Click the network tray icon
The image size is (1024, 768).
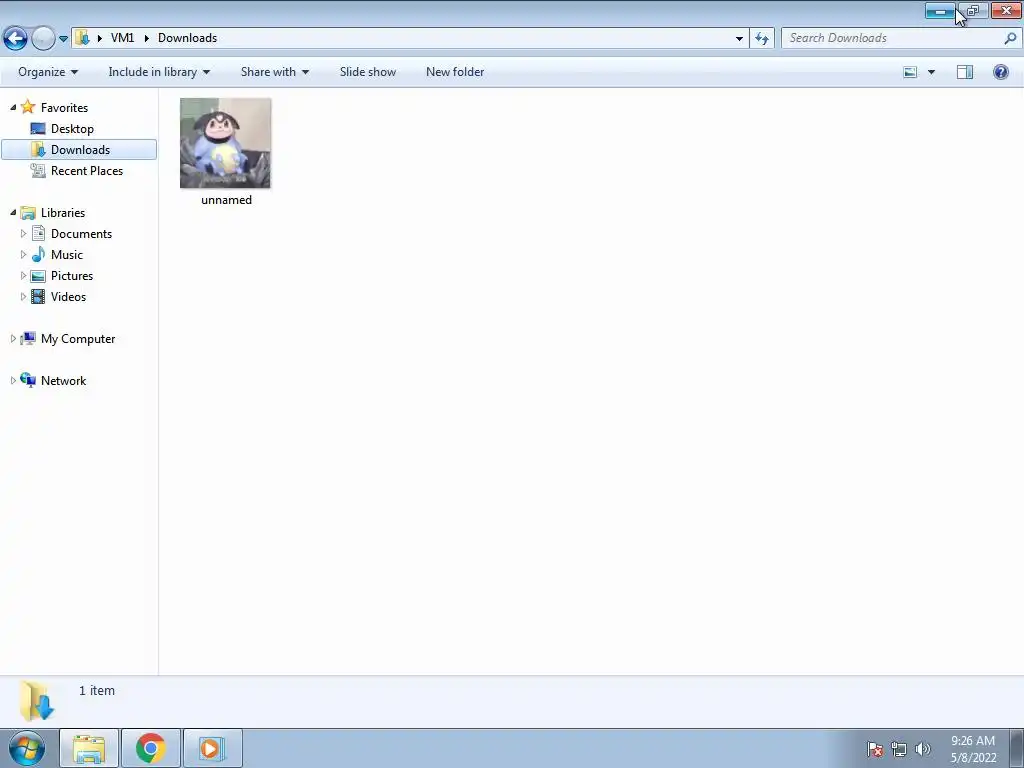899,749
